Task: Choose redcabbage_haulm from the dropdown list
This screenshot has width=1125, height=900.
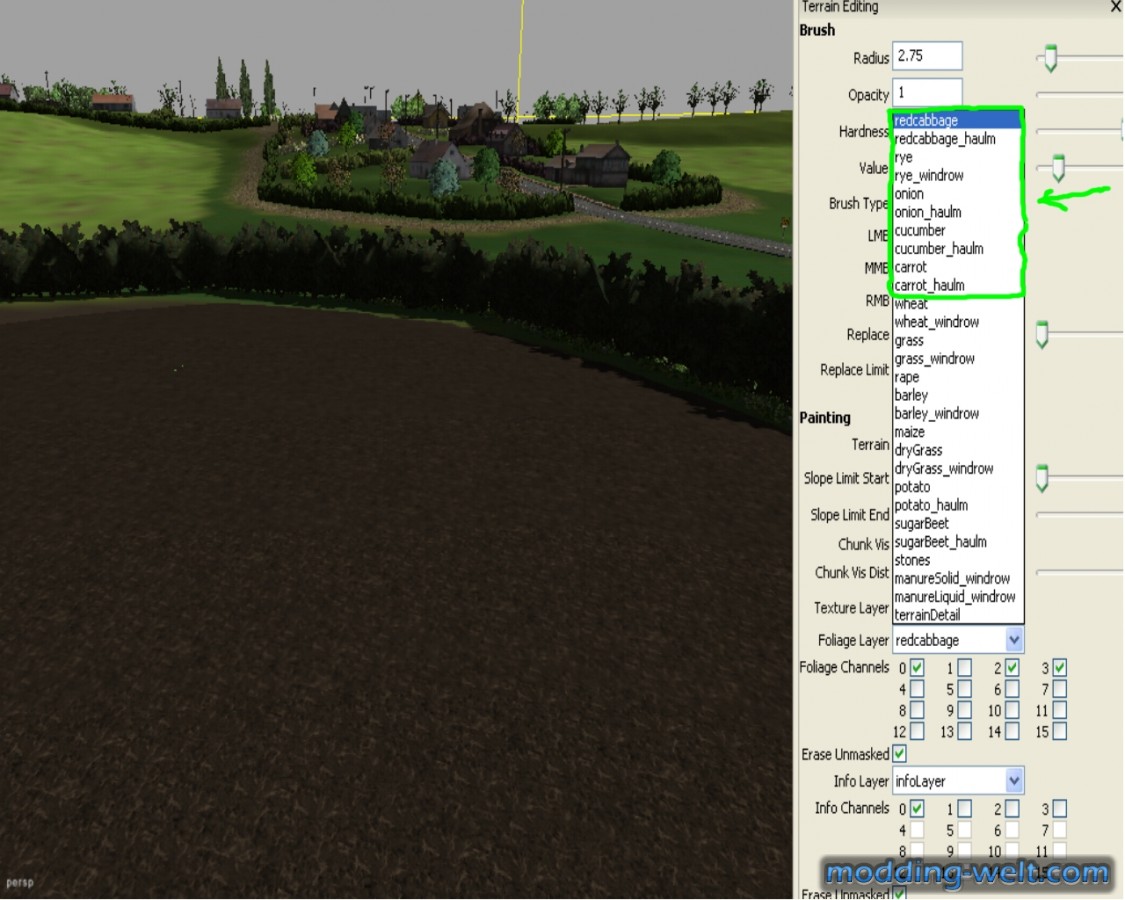Action: (956, 139)
